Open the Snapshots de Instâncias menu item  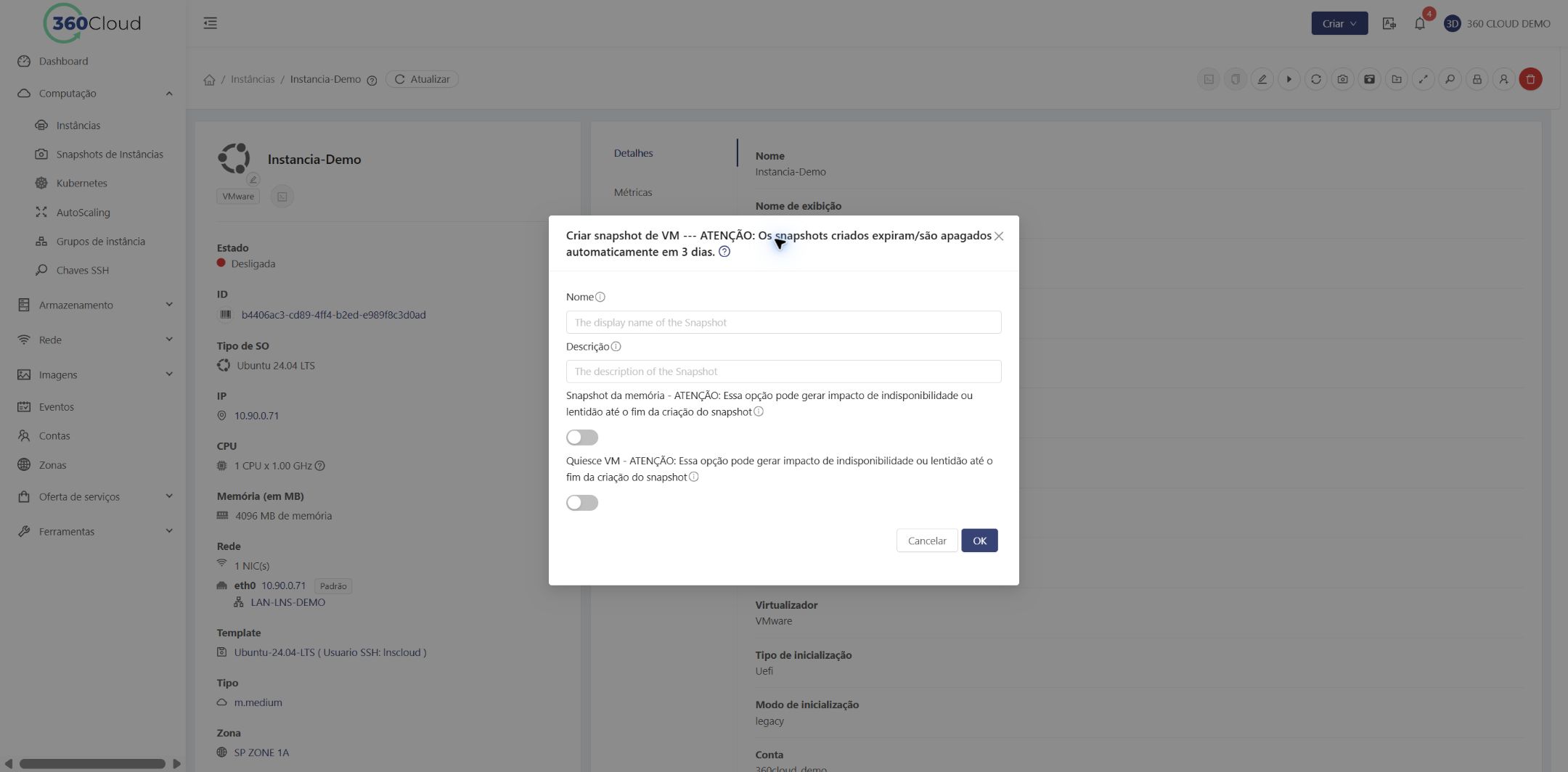point(110,155)
